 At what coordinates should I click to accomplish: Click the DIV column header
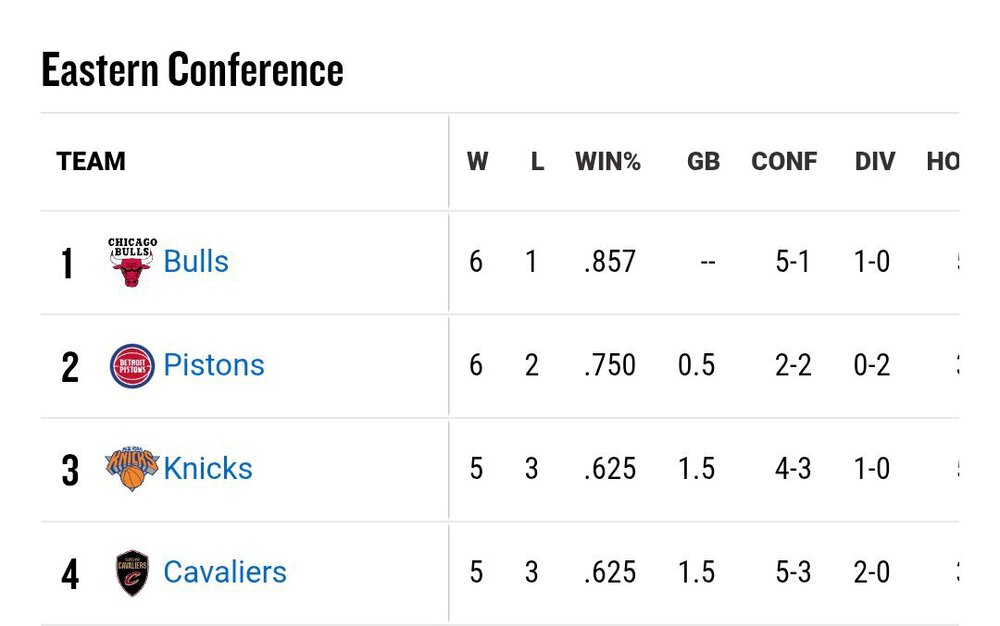pyautogui.click(x=875, y=162)
